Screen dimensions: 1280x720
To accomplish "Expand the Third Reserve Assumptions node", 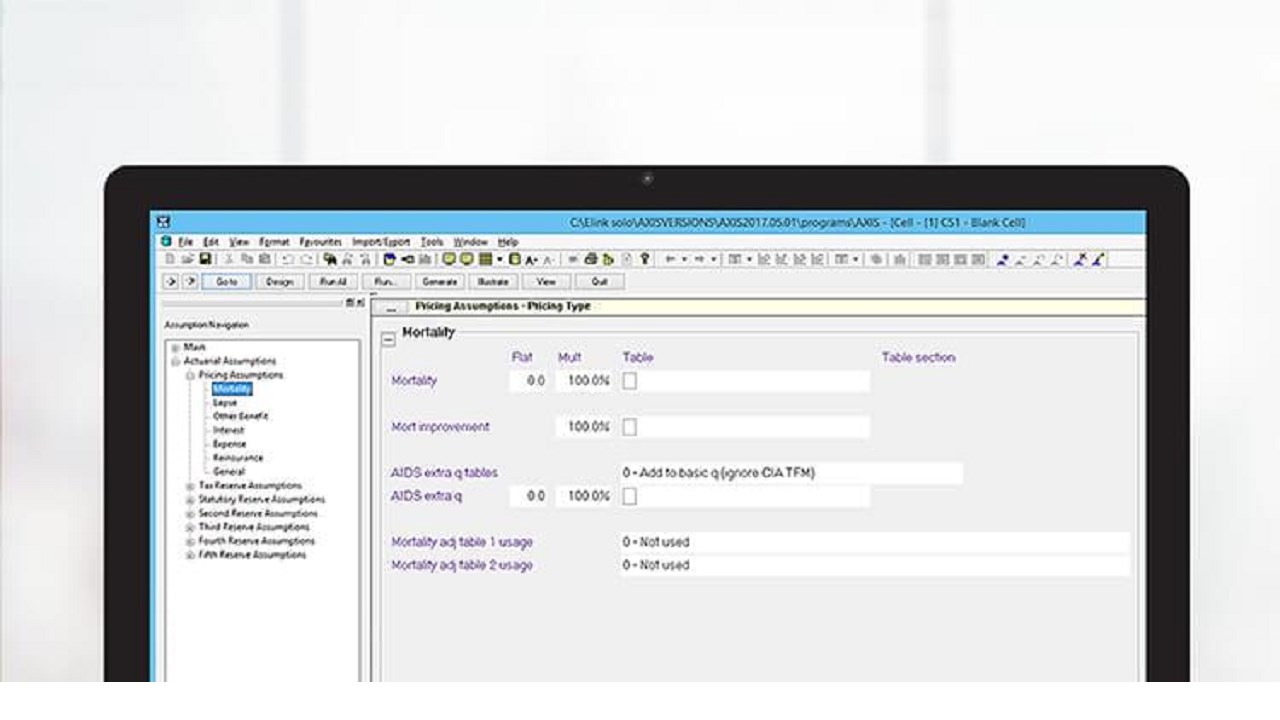I will [x=190, y=528].
